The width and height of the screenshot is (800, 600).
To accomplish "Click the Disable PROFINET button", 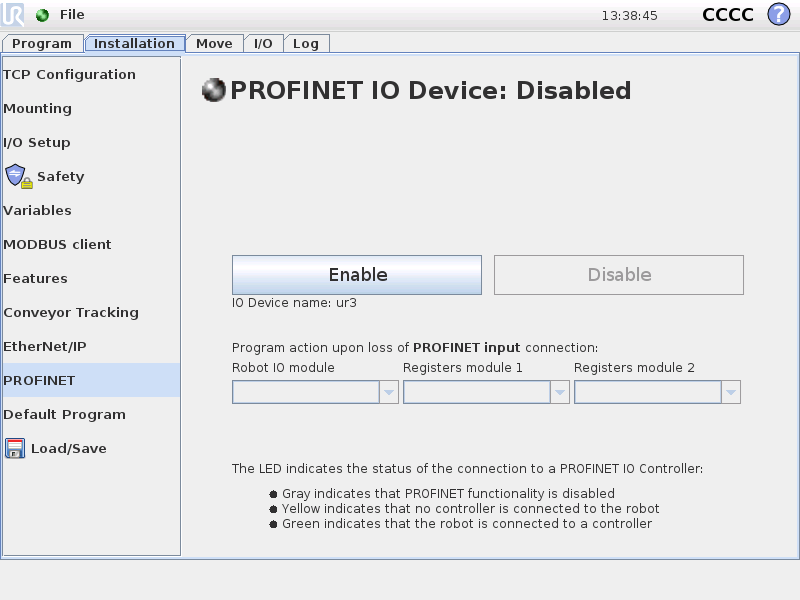I will [619, 275].
